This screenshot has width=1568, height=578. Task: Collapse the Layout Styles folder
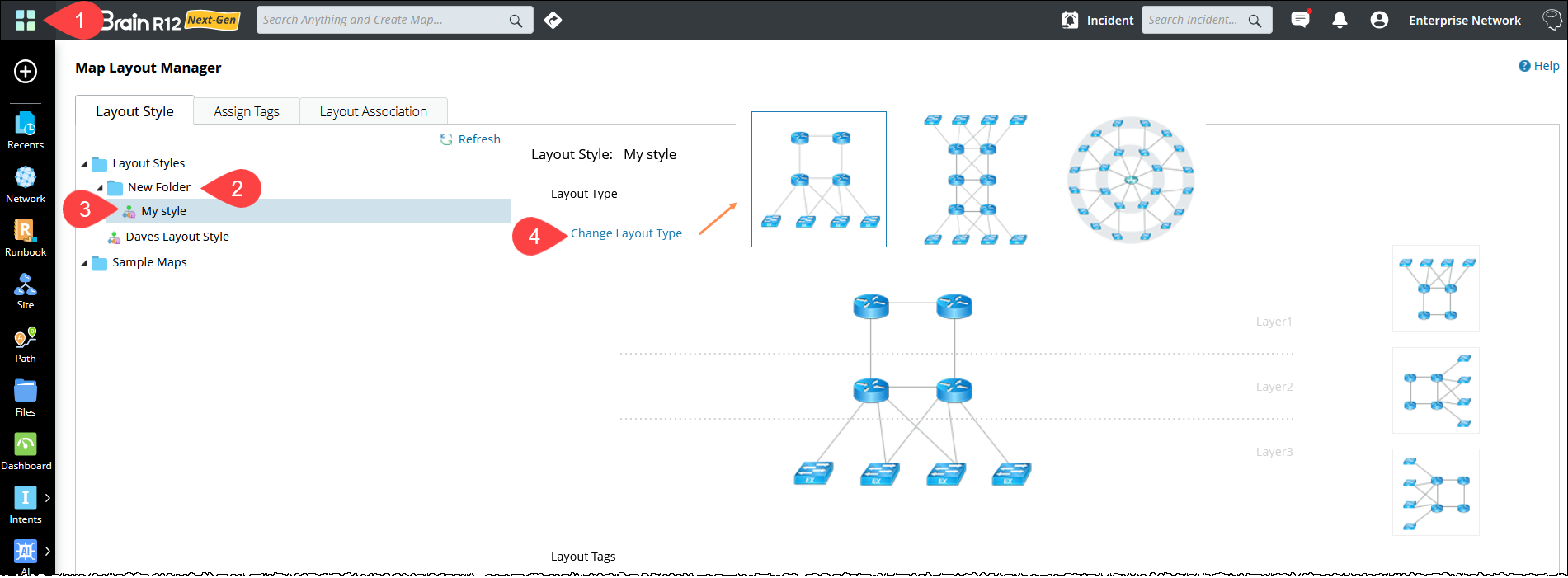click(84, 164)
